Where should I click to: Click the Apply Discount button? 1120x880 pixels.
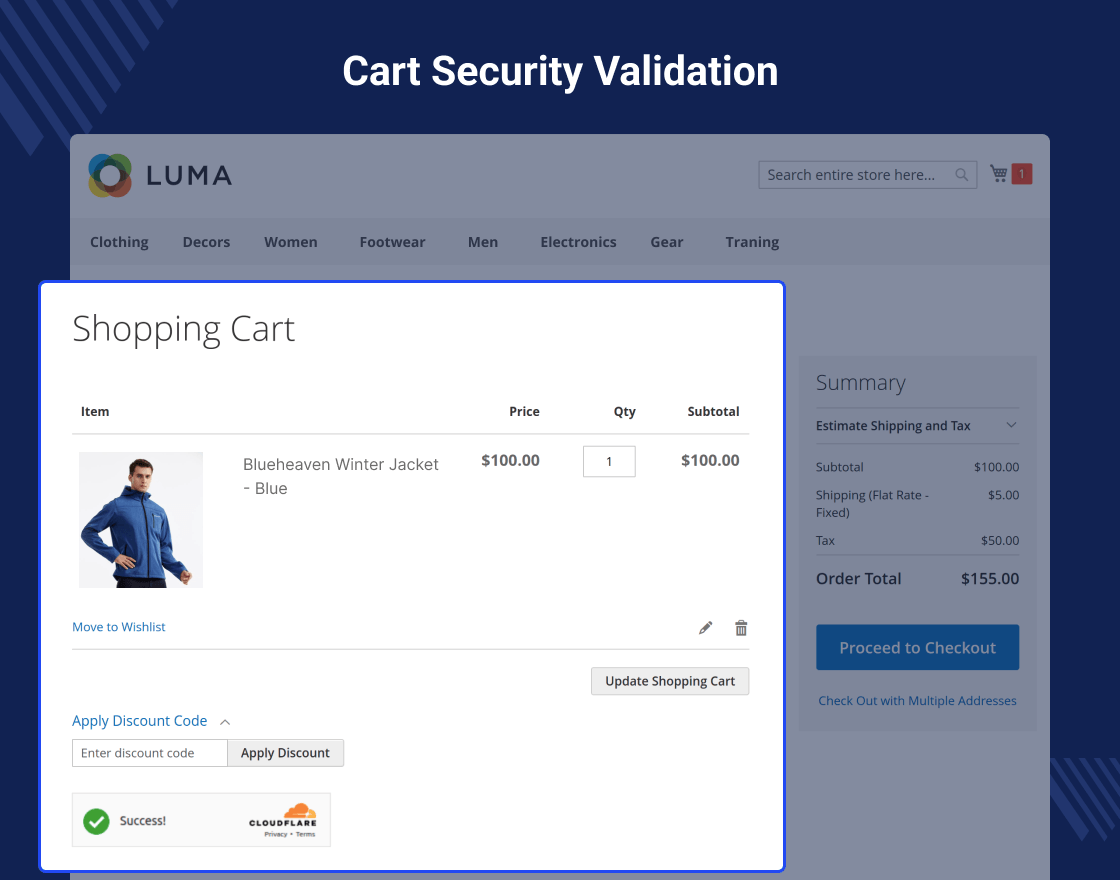point(285,753)
